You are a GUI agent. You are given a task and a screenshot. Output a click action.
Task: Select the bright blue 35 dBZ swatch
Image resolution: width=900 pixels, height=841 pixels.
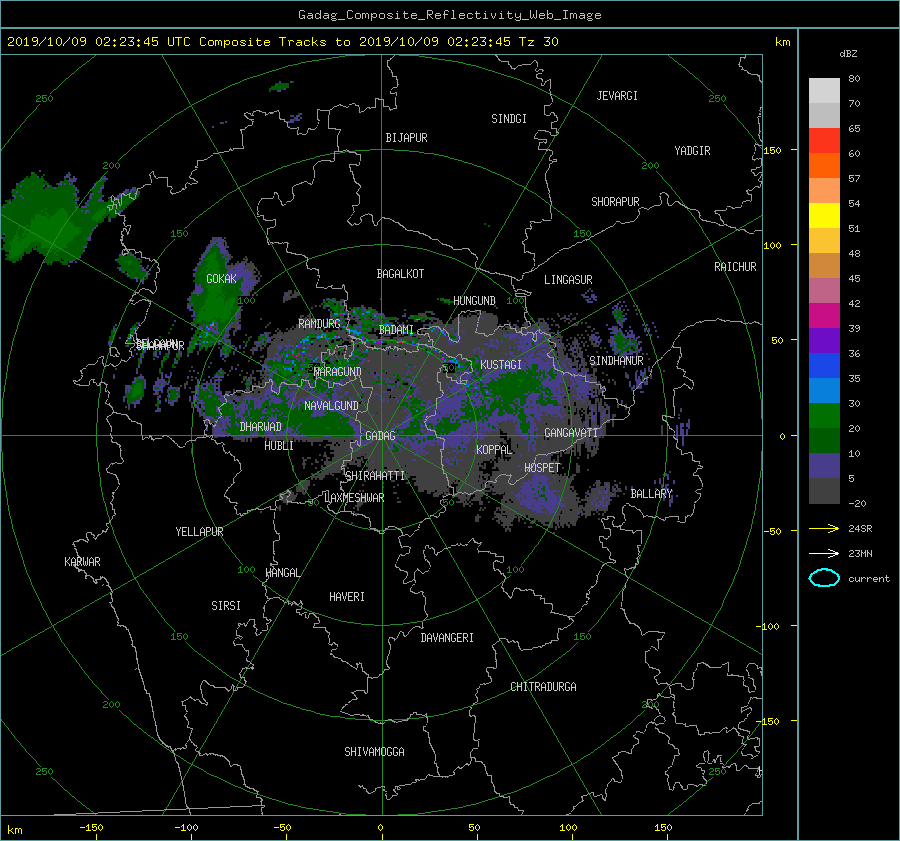click(824, 366)
